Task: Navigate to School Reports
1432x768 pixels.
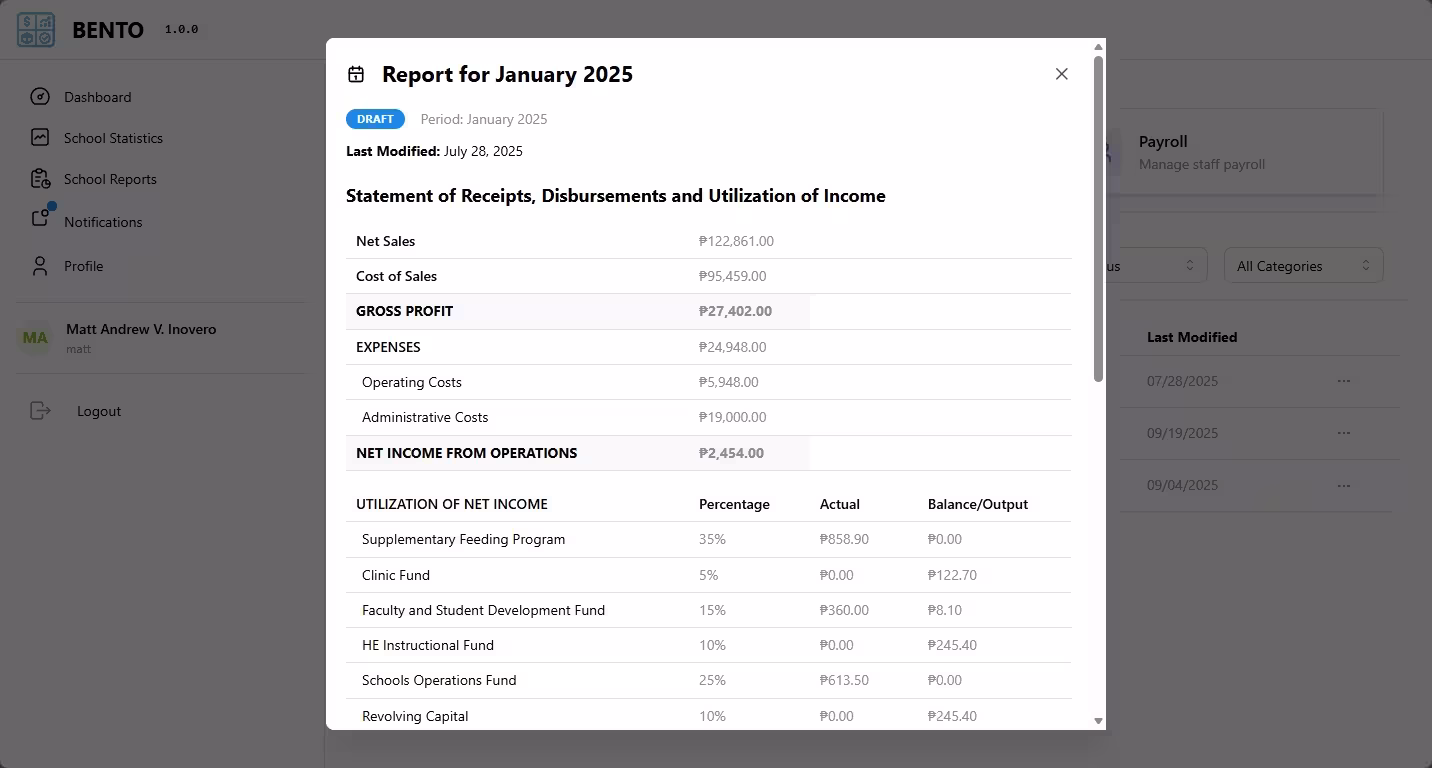Action: (110, 179)
